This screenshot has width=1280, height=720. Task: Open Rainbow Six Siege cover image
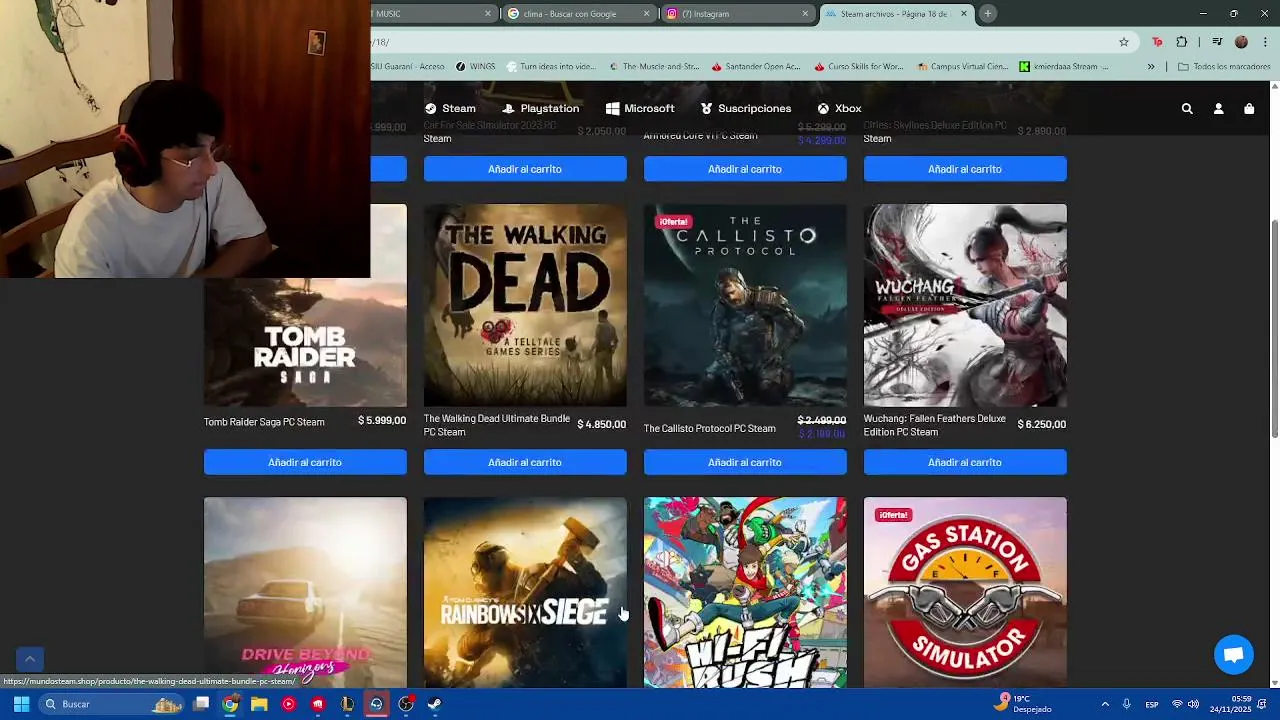525,592
